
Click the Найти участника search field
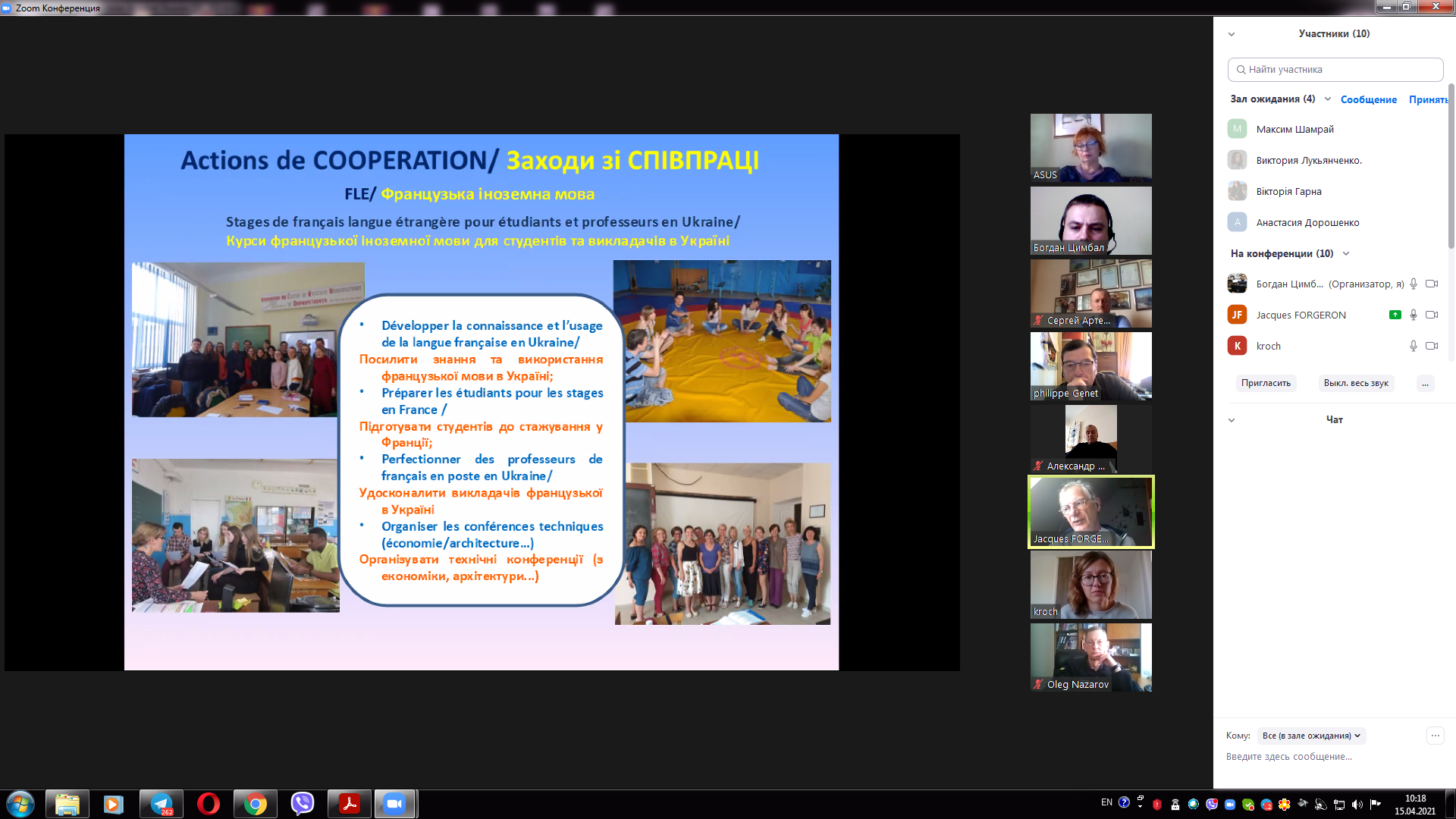click(x=1335, y=70)
